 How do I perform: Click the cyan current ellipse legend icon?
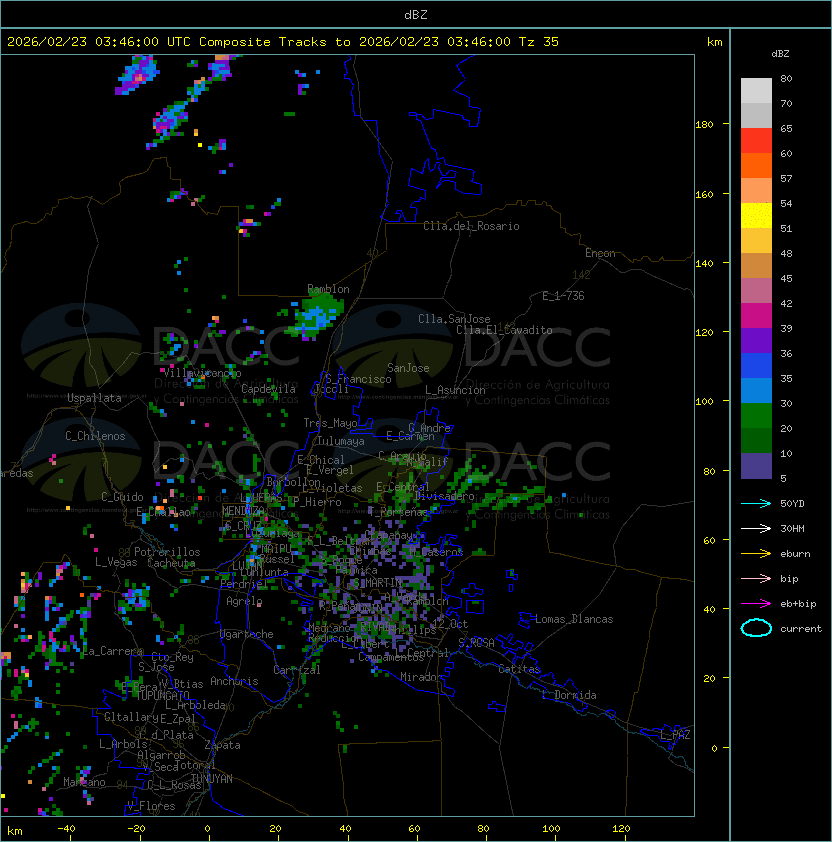[756, 628]
